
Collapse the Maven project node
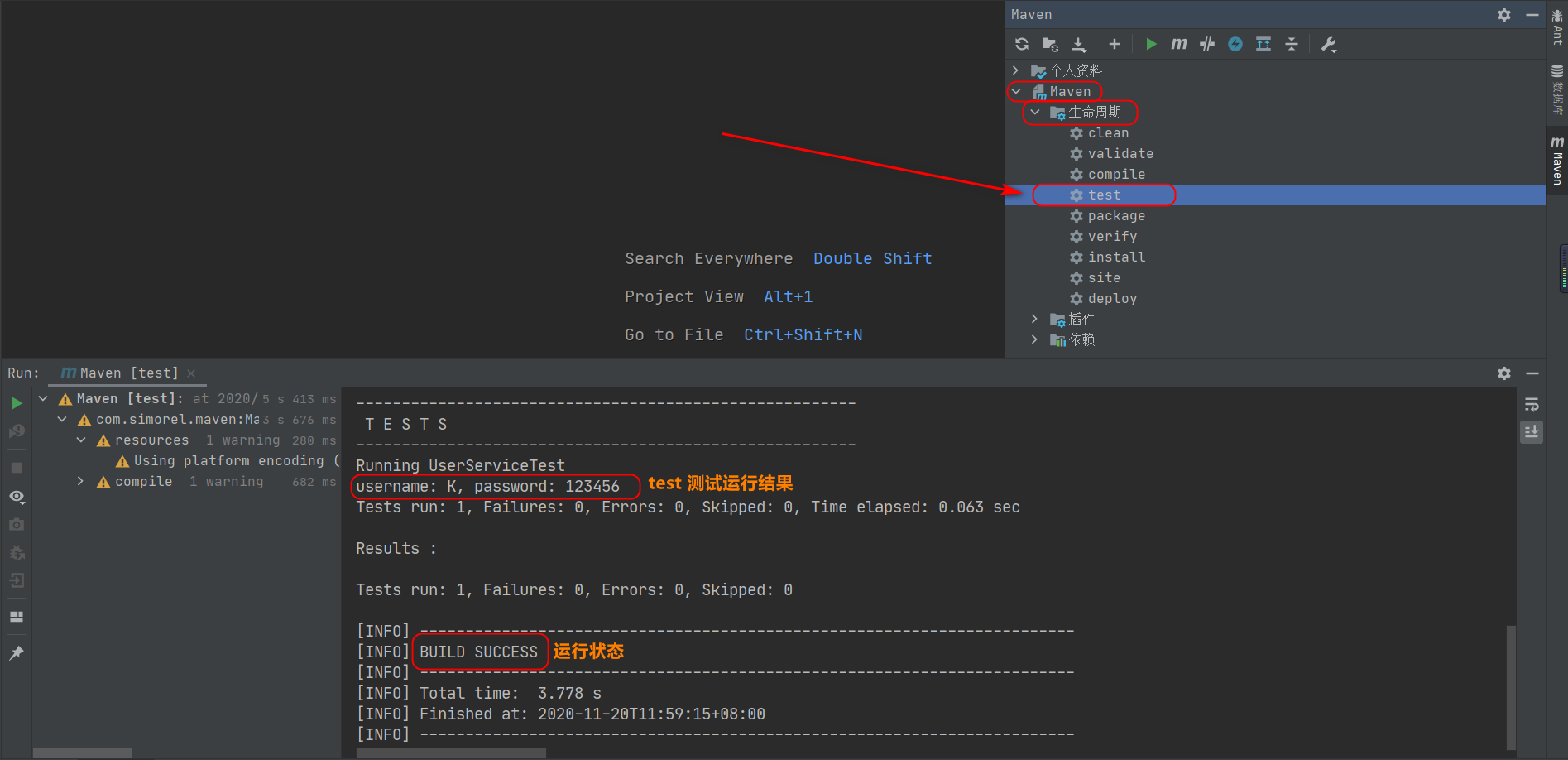(1016, 91)
